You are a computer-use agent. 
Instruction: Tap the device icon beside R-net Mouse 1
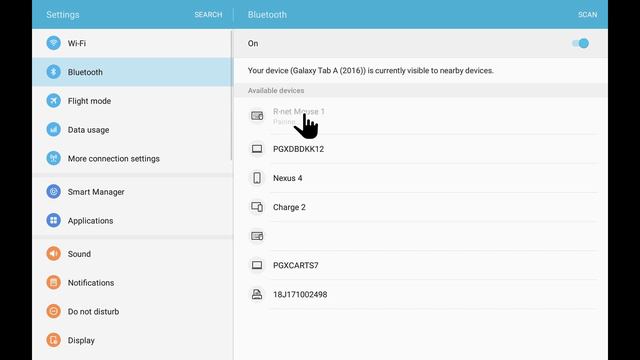coord(257,116)
